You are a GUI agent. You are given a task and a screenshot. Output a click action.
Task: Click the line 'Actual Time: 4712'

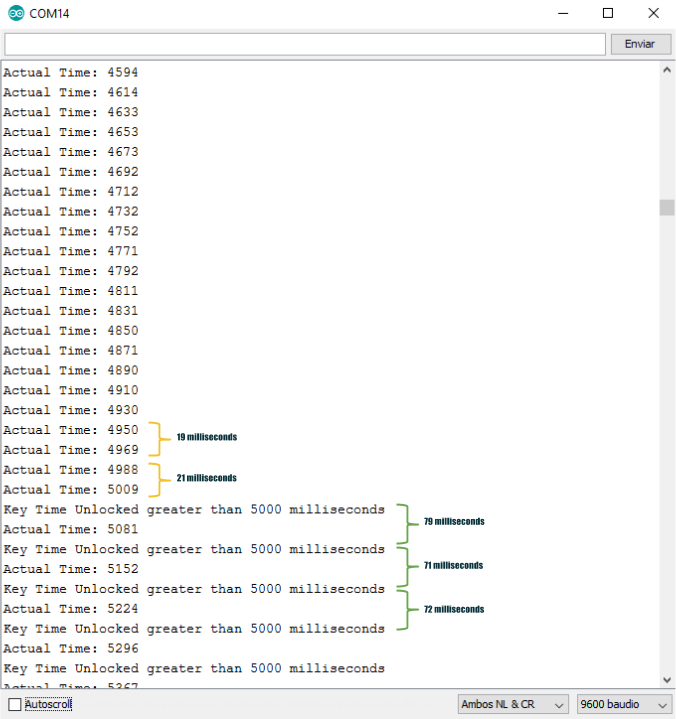pyautogui.click(x=71, y=192)
